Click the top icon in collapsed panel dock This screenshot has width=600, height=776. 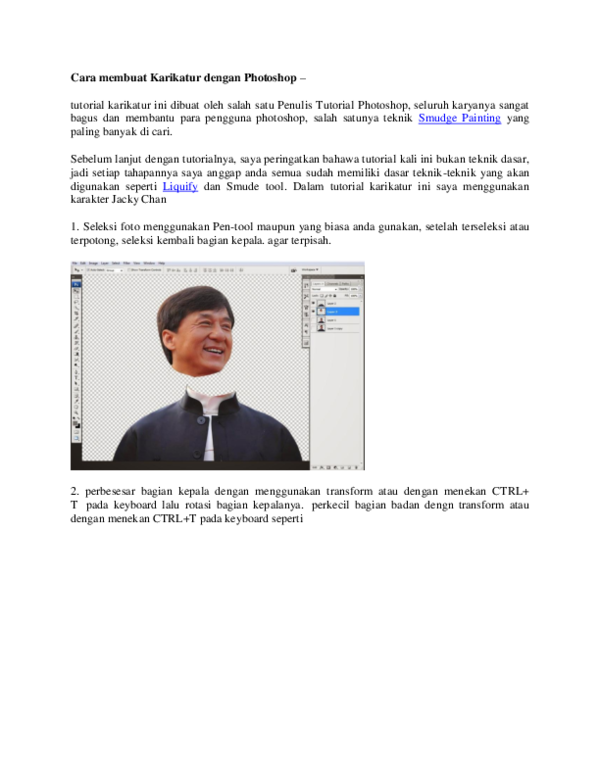pyautogui.click(x=306, y=286)
